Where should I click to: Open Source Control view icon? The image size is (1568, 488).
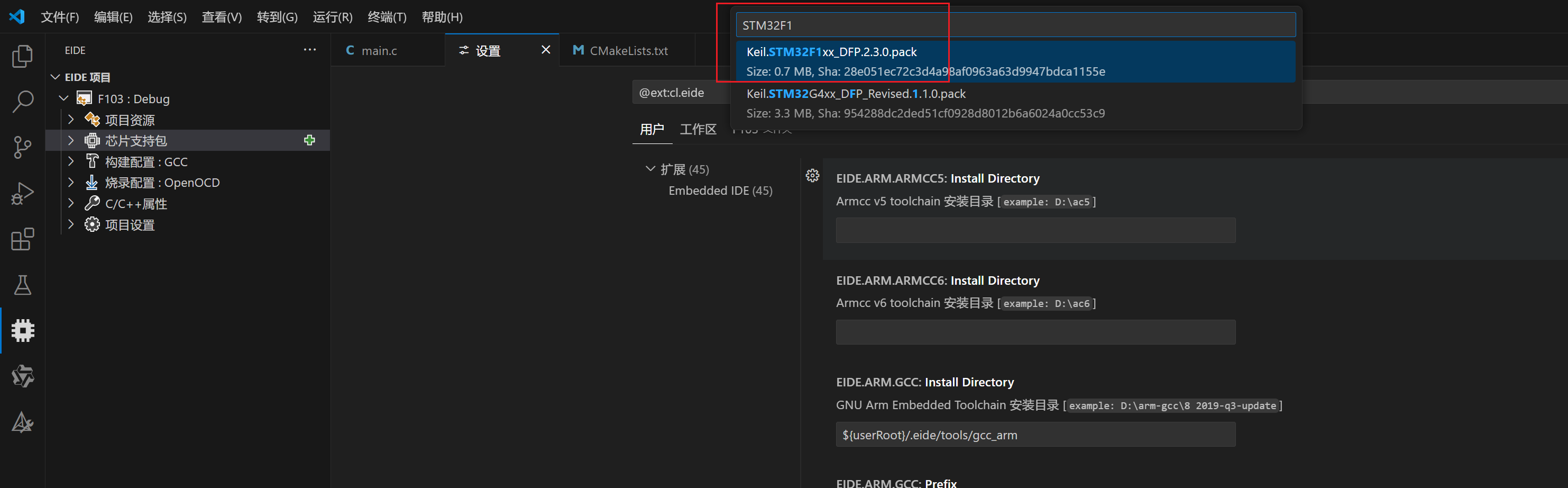(23, 148)
